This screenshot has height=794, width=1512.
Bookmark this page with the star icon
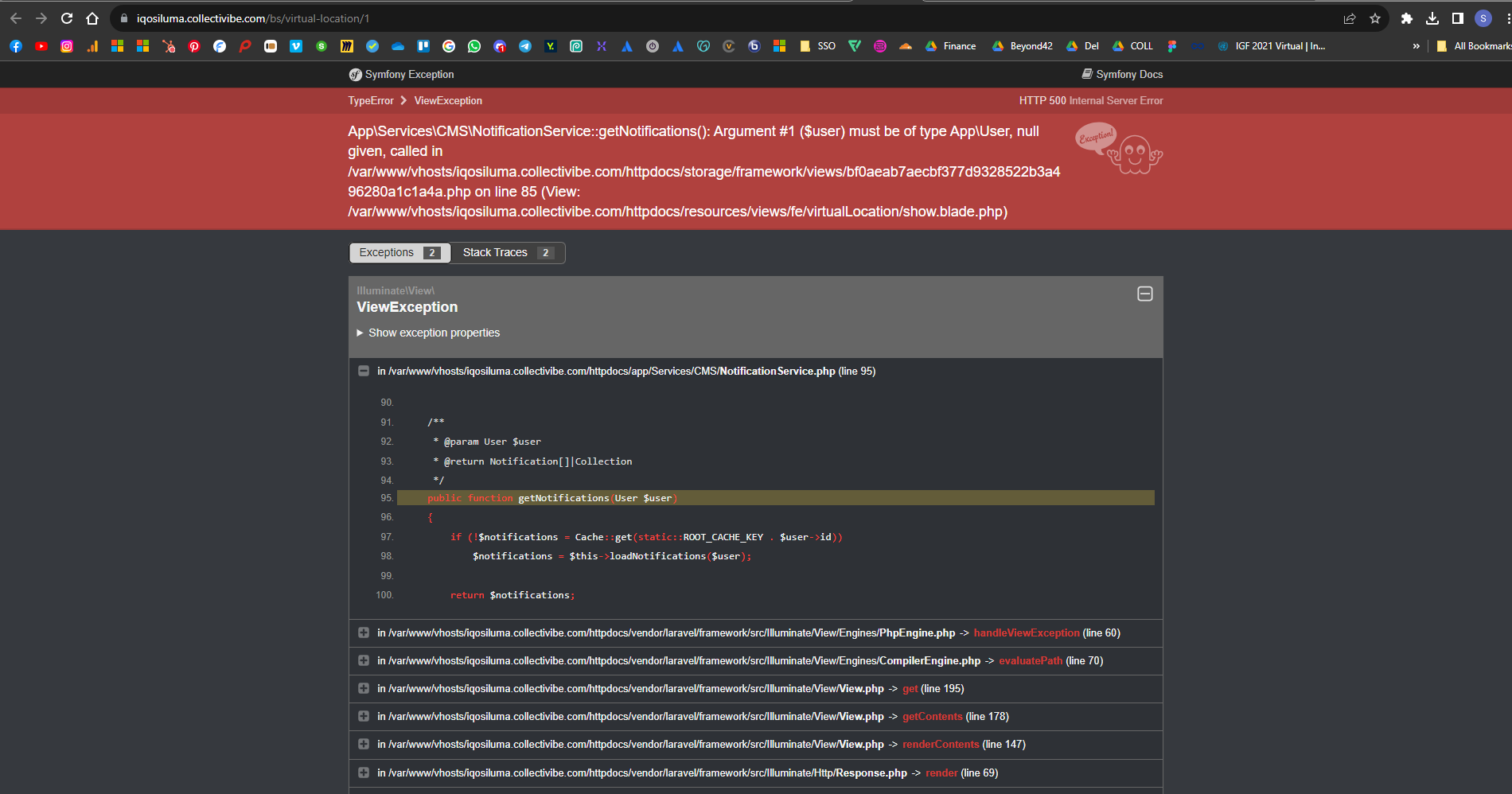pos(1375,18)
